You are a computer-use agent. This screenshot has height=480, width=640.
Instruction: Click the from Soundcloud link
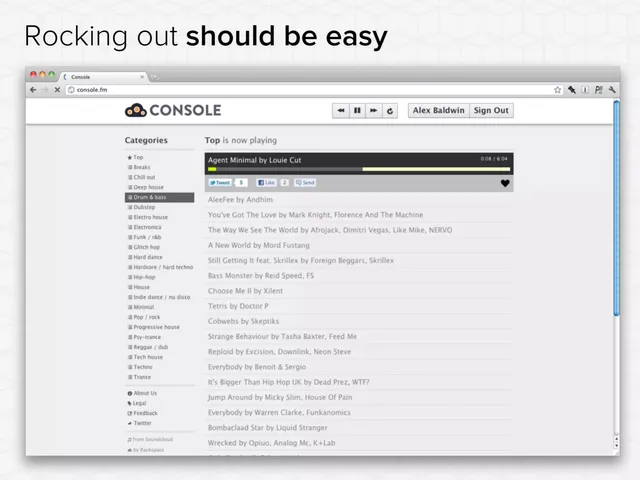[x=150, y=440]
